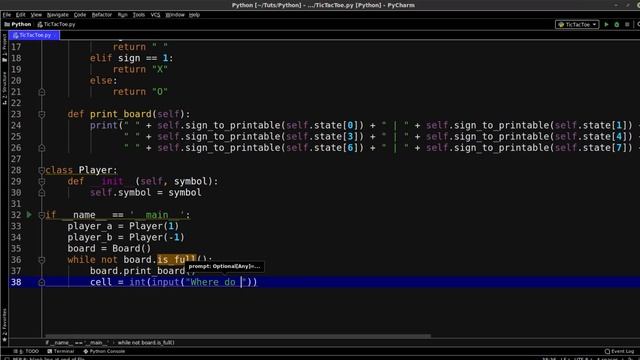Screen dimensions: 640x360
Task: Click 'board = Board()' on line 35
Action: [x=109, y=249]
